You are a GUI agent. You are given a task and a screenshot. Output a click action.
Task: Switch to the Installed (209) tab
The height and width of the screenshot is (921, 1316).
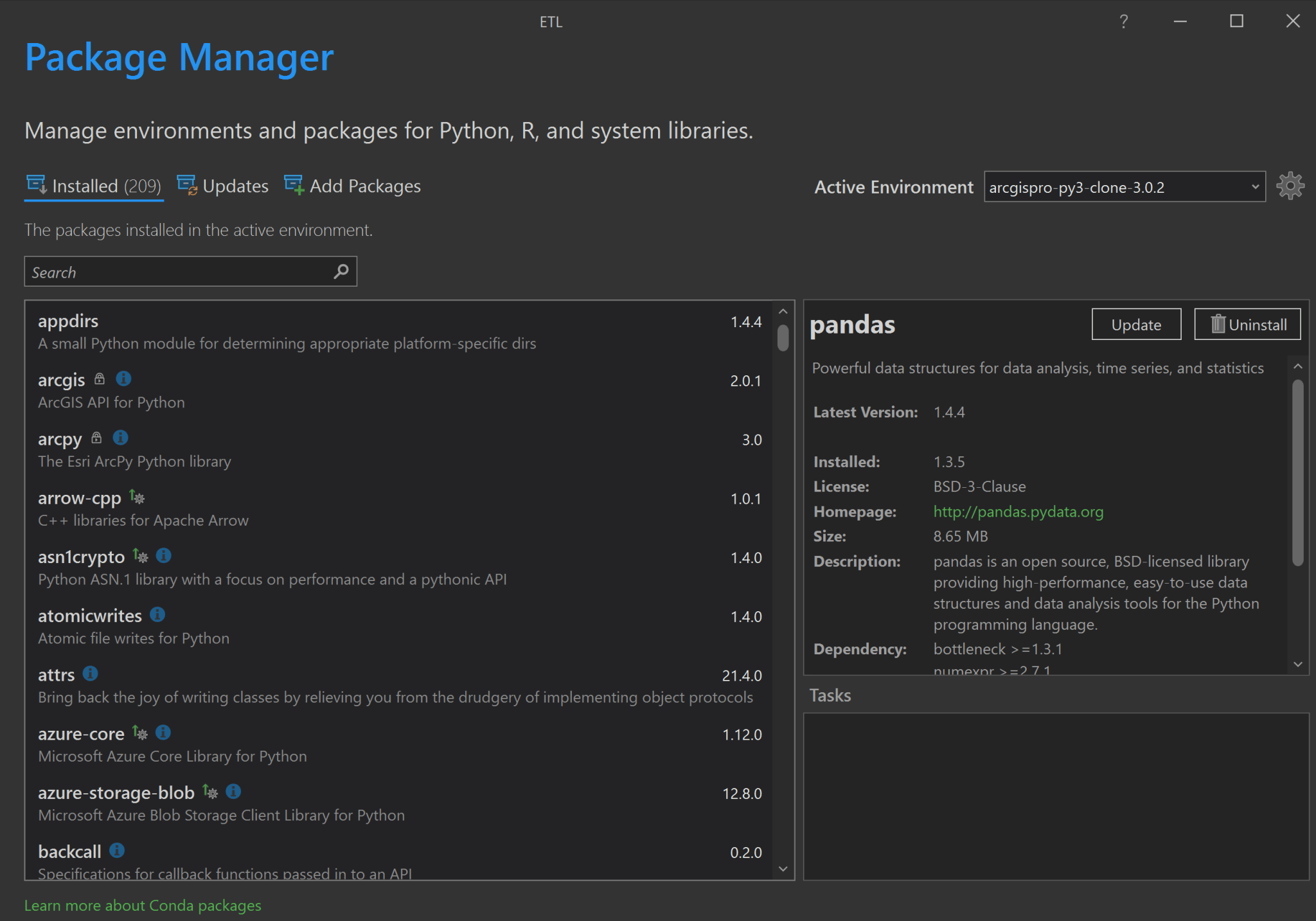[x=94, y=186]
